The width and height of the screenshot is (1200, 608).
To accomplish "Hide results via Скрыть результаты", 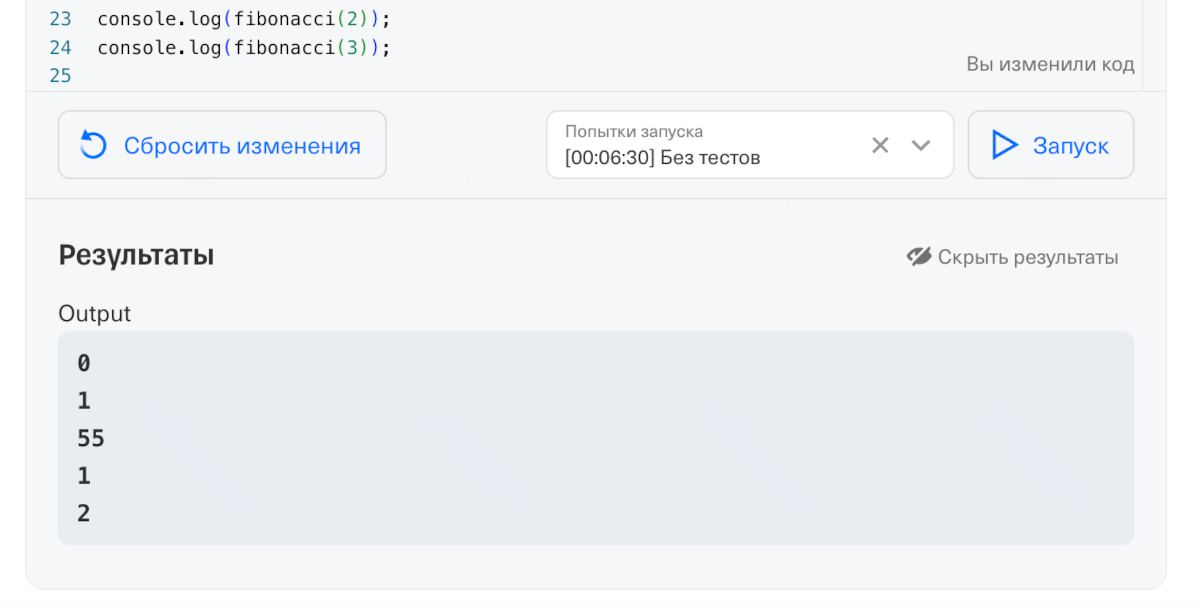I will tap(1012, 257).
